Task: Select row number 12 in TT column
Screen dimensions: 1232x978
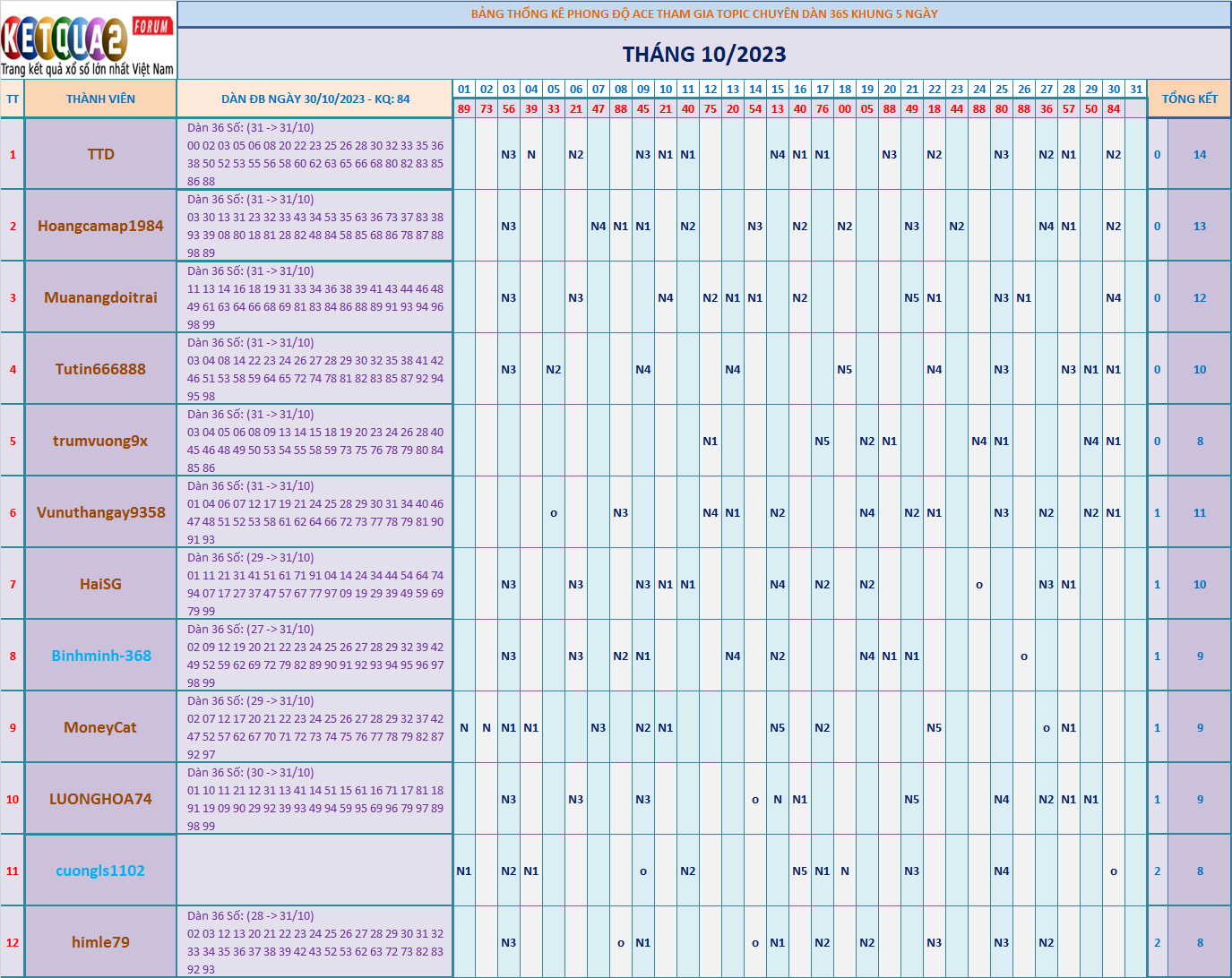Action: tap(13, 942)
